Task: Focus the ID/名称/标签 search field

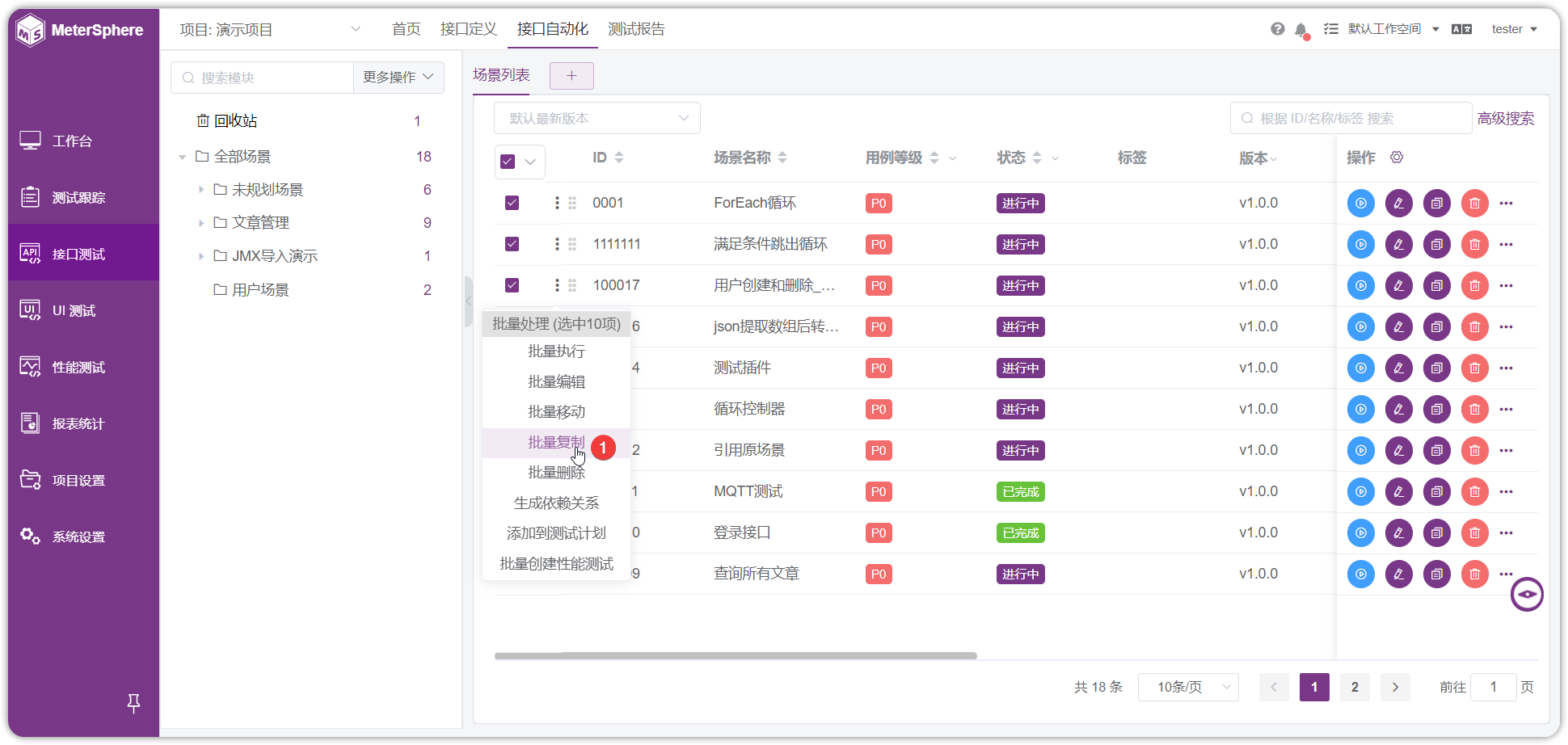Action: 1351,118
